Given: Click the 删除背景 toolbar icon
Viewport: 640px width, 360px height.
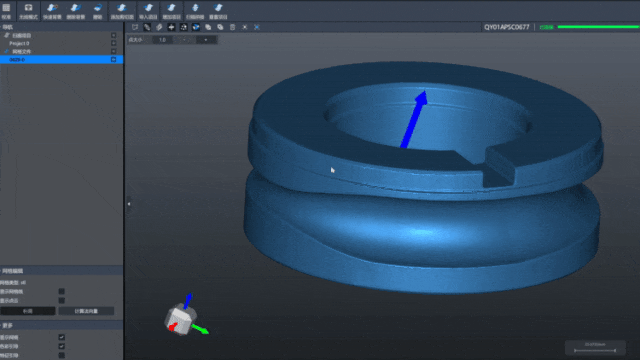Looking at the screenshot, I should [76, 11].
